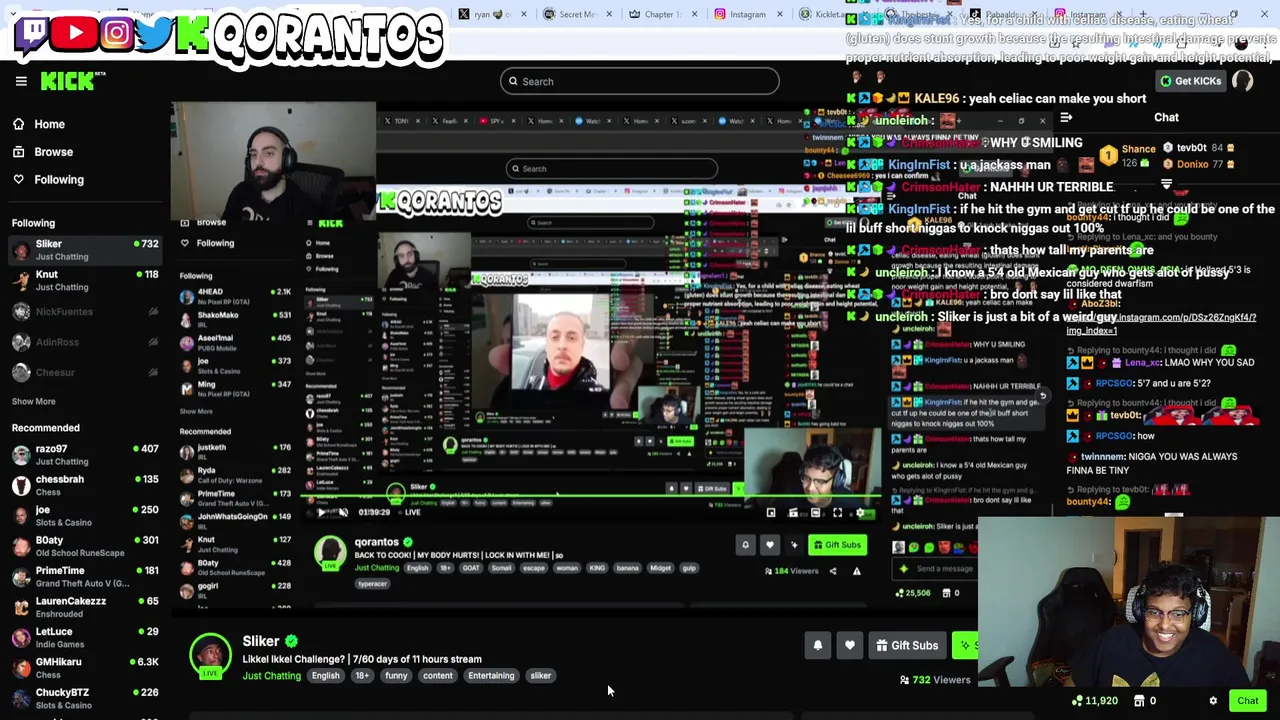This screenshot has width=1280, height=720.
Task: Select the 18+ tag under Sliker
Action: tap(362, 676)
